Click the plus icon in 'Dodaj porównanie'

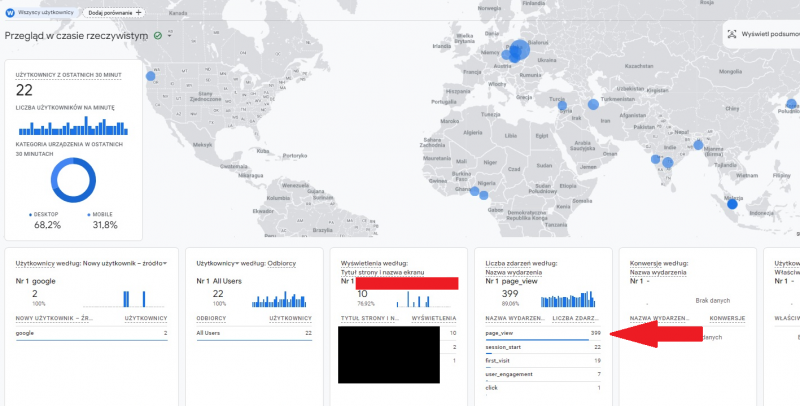[138, 12]
